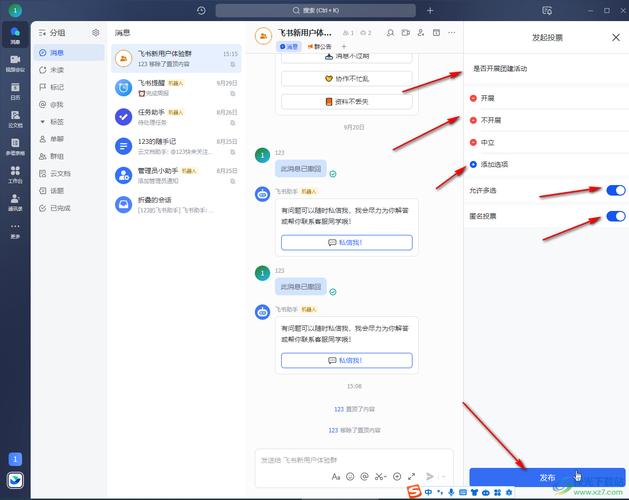
Task: Open the send options dropdown beside the send arrow
Action: [444, 476]
